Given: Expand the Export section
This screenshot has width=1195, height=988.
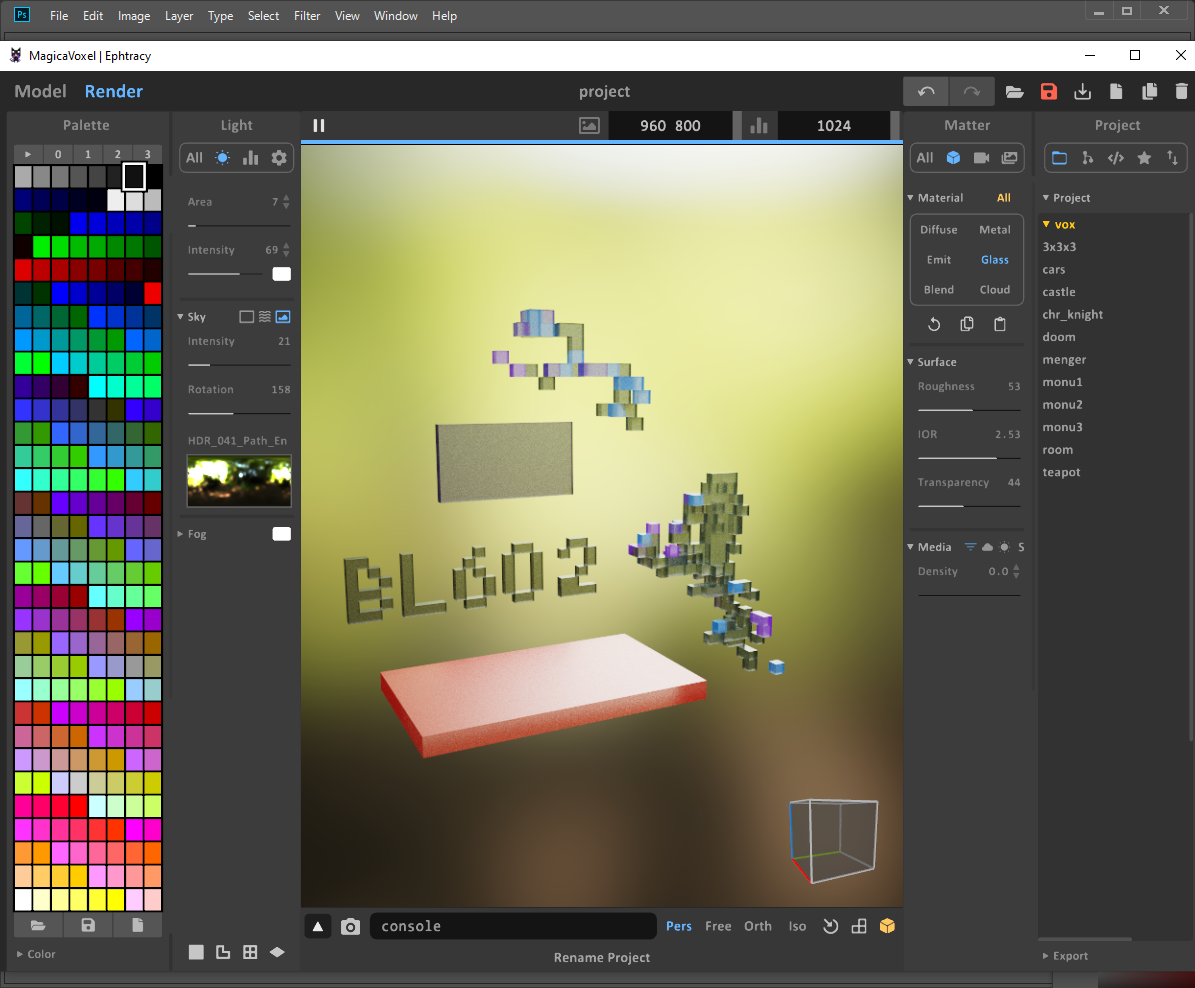Looking at the screenshot, I should [x=1069, y=956].
